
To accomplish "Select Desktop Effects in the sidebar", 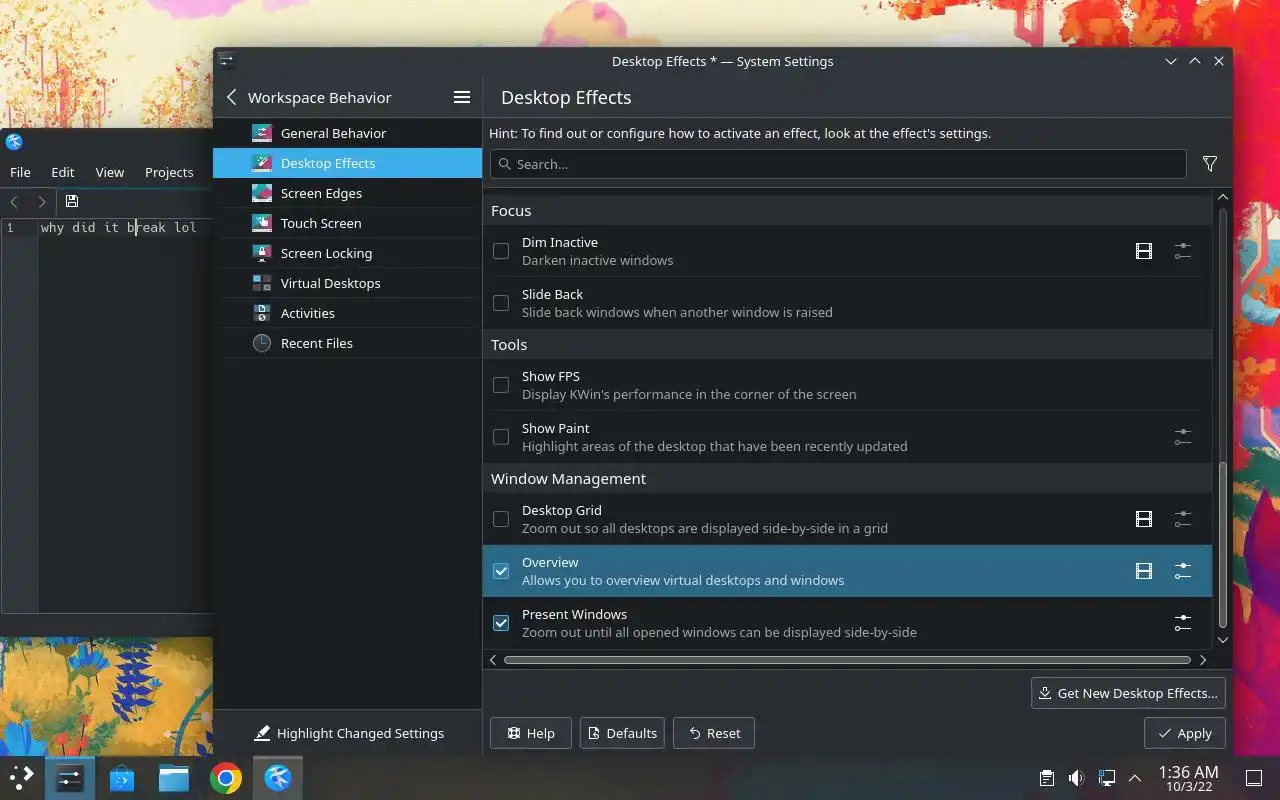I will point(347,163).
